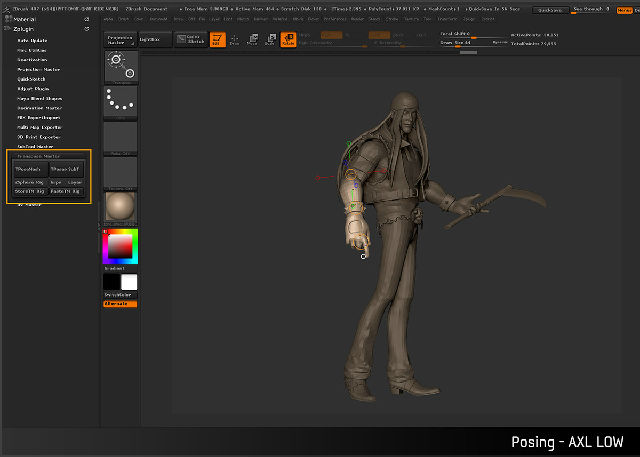Viewport: 640px width, 457px height.
Task: Click the QuickSave button
Action: coord(550,10)
